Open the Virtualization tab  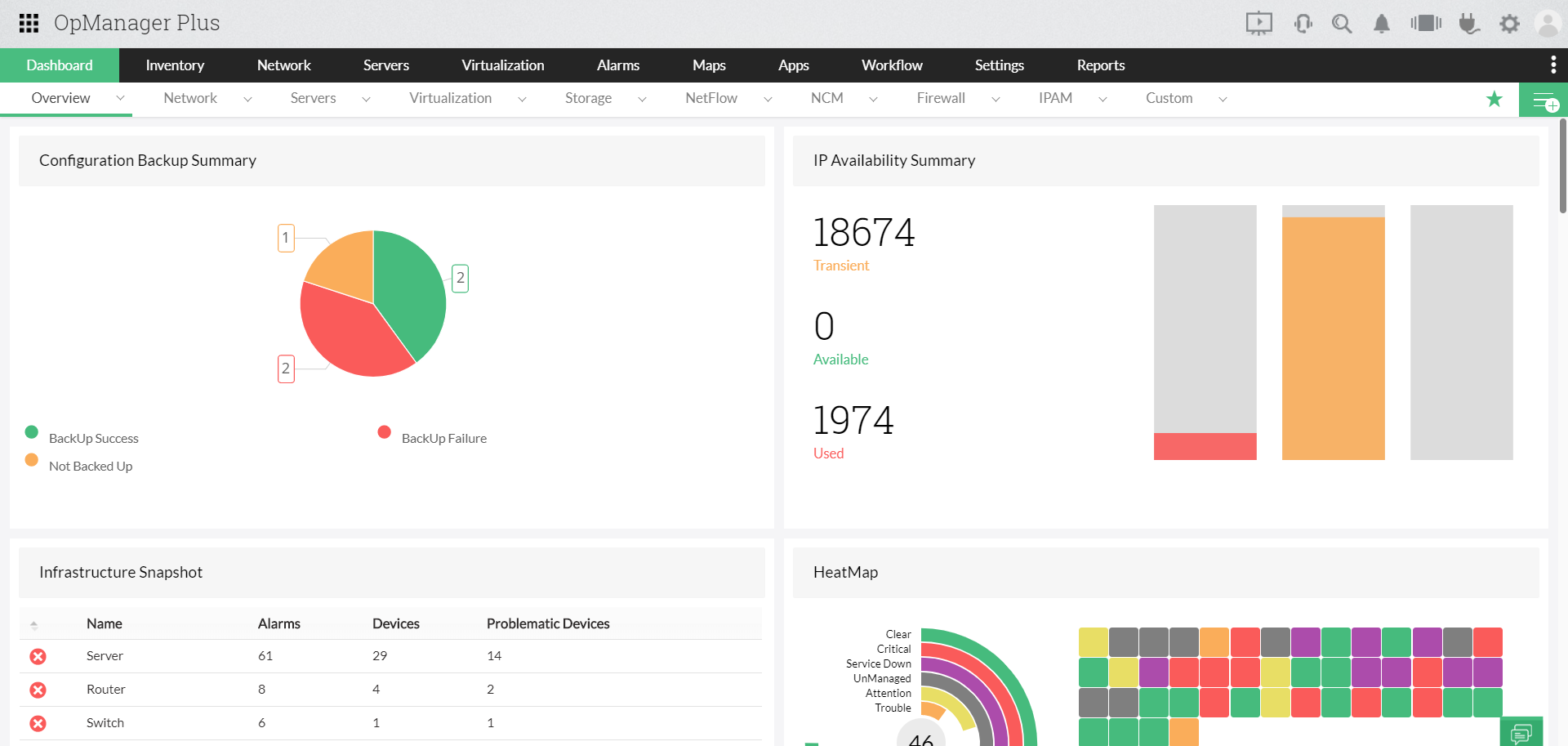(x=503, y=65)
